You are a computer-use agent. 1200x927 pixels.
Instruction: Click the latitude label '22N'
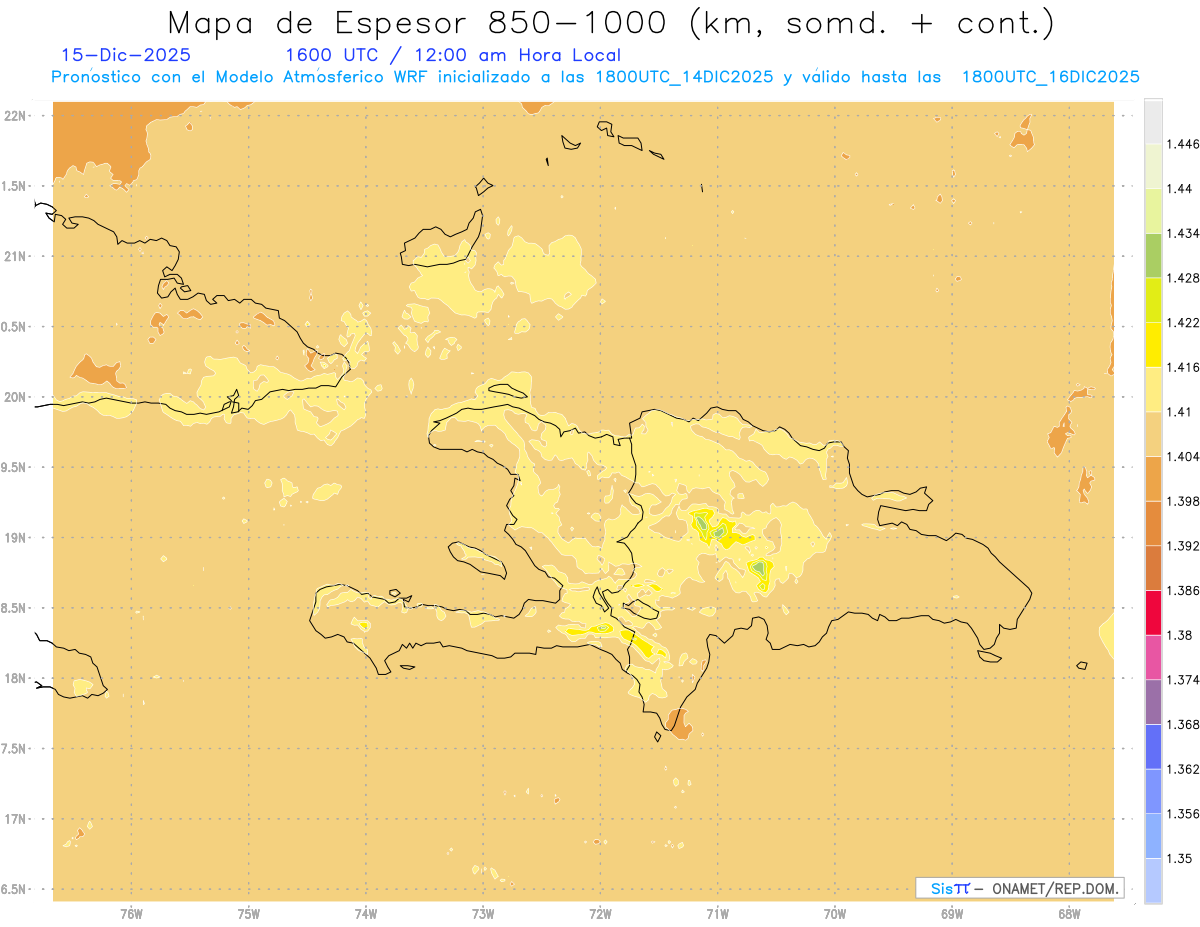tap(16, 116)
